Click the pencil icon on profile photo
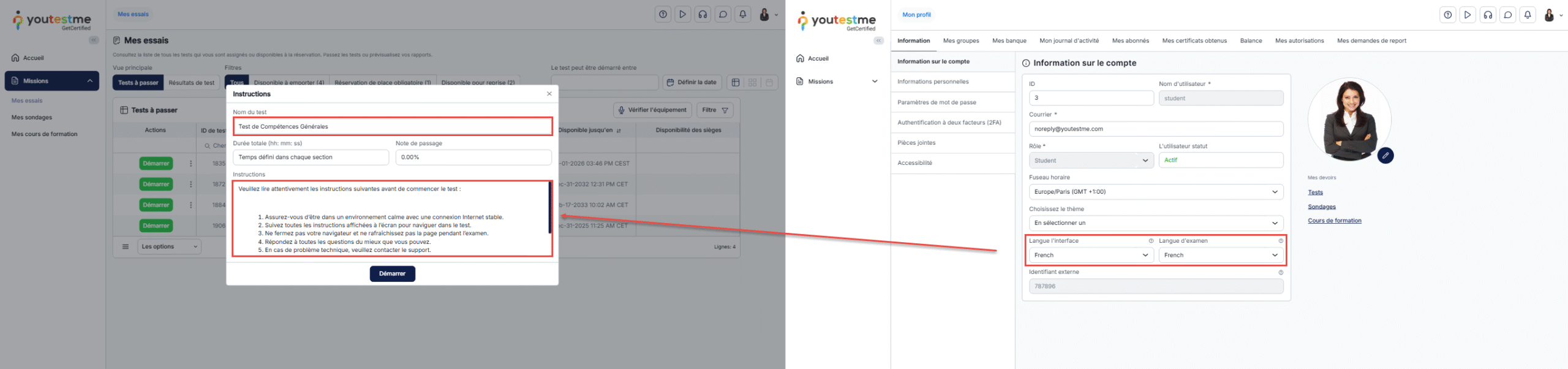This screenshot has height=369, width=1568. click(x=1385, y=156)
